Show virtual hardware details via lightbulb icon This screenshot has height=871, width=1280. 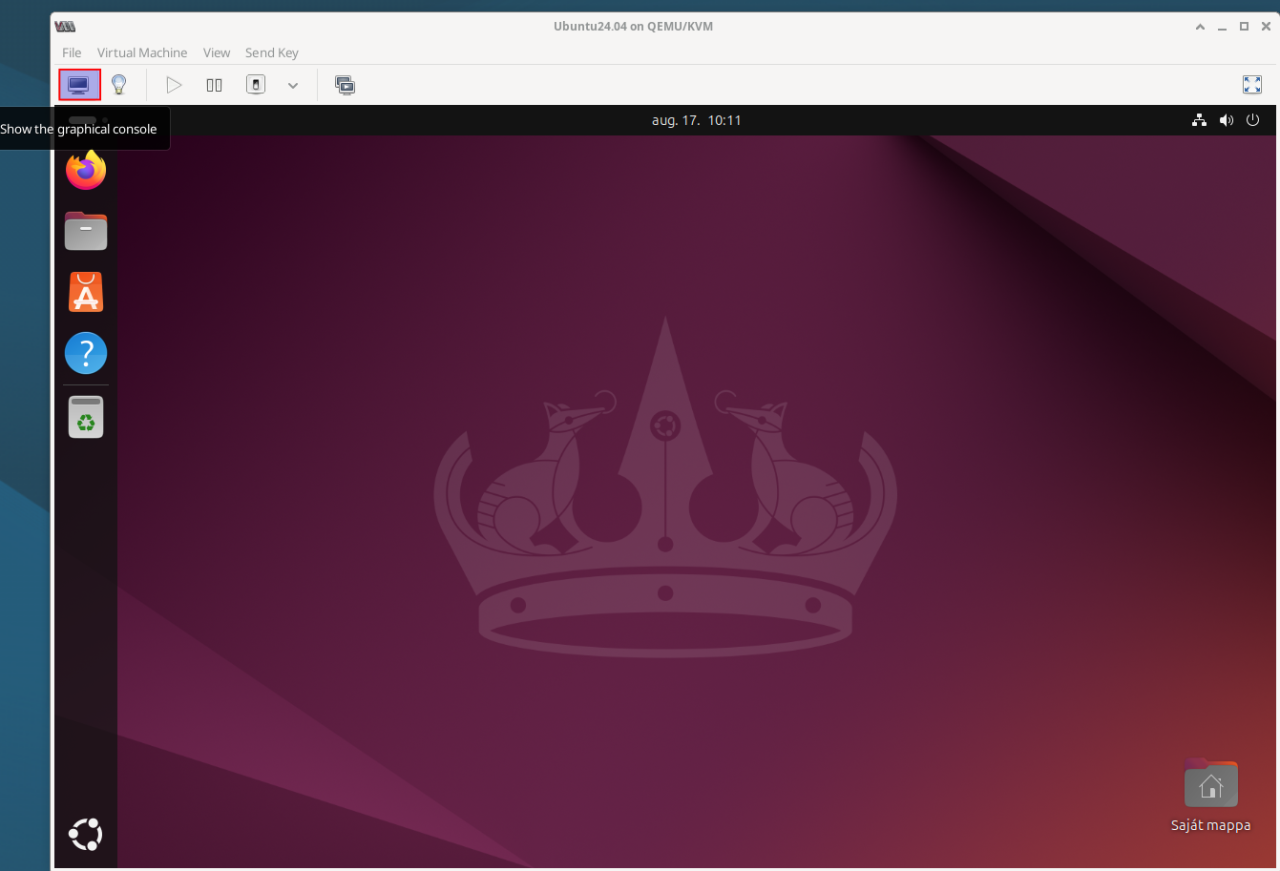[x=118, y=85]
